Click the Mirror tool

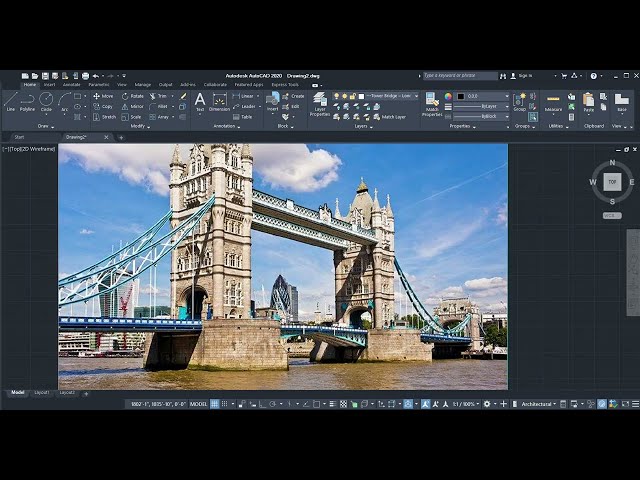pyautogui.click(x=133, y=107)
